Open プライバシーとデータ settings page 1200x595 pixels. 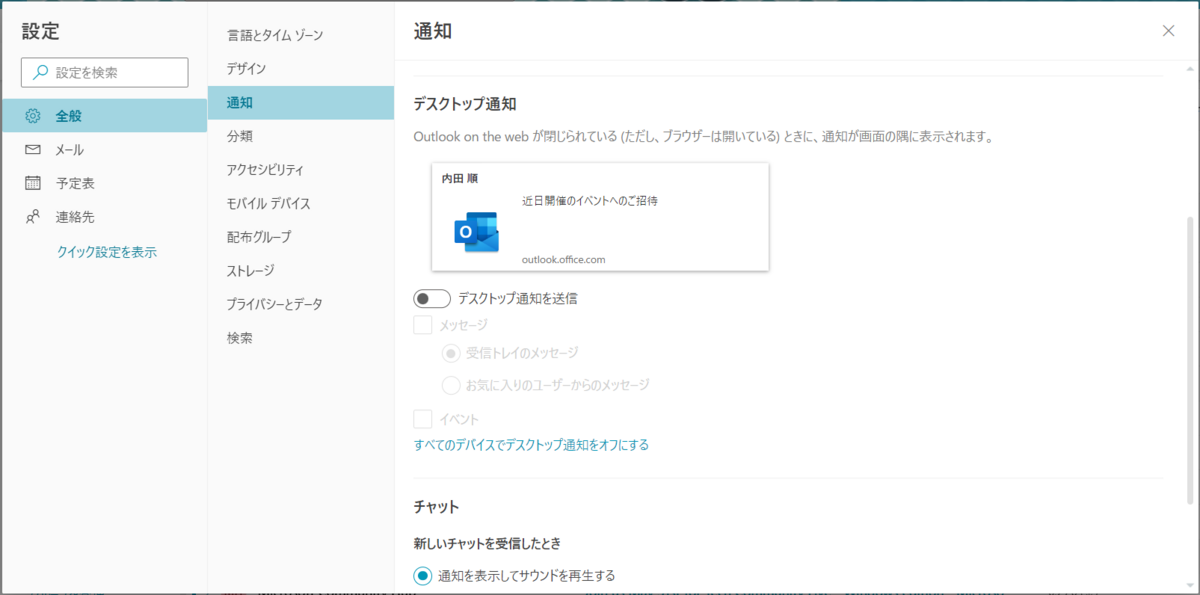point(301,304)
